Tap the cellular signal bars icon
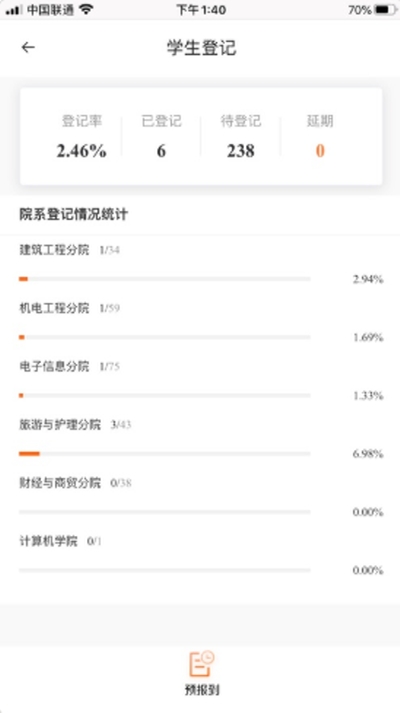This screenshot has height=713, width=400. tap(14, 10)
